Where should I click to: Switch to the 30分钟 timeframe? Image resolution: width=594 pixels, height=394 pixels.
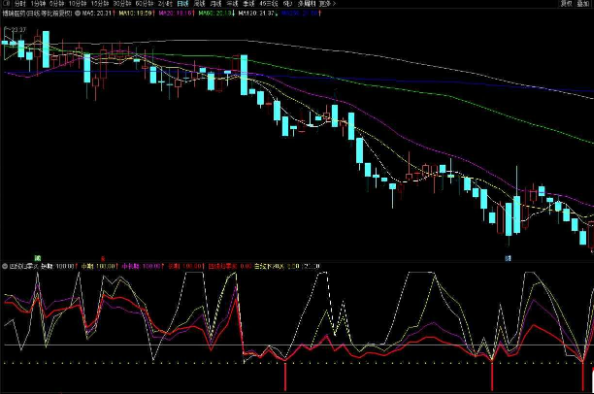coord(122,4)
